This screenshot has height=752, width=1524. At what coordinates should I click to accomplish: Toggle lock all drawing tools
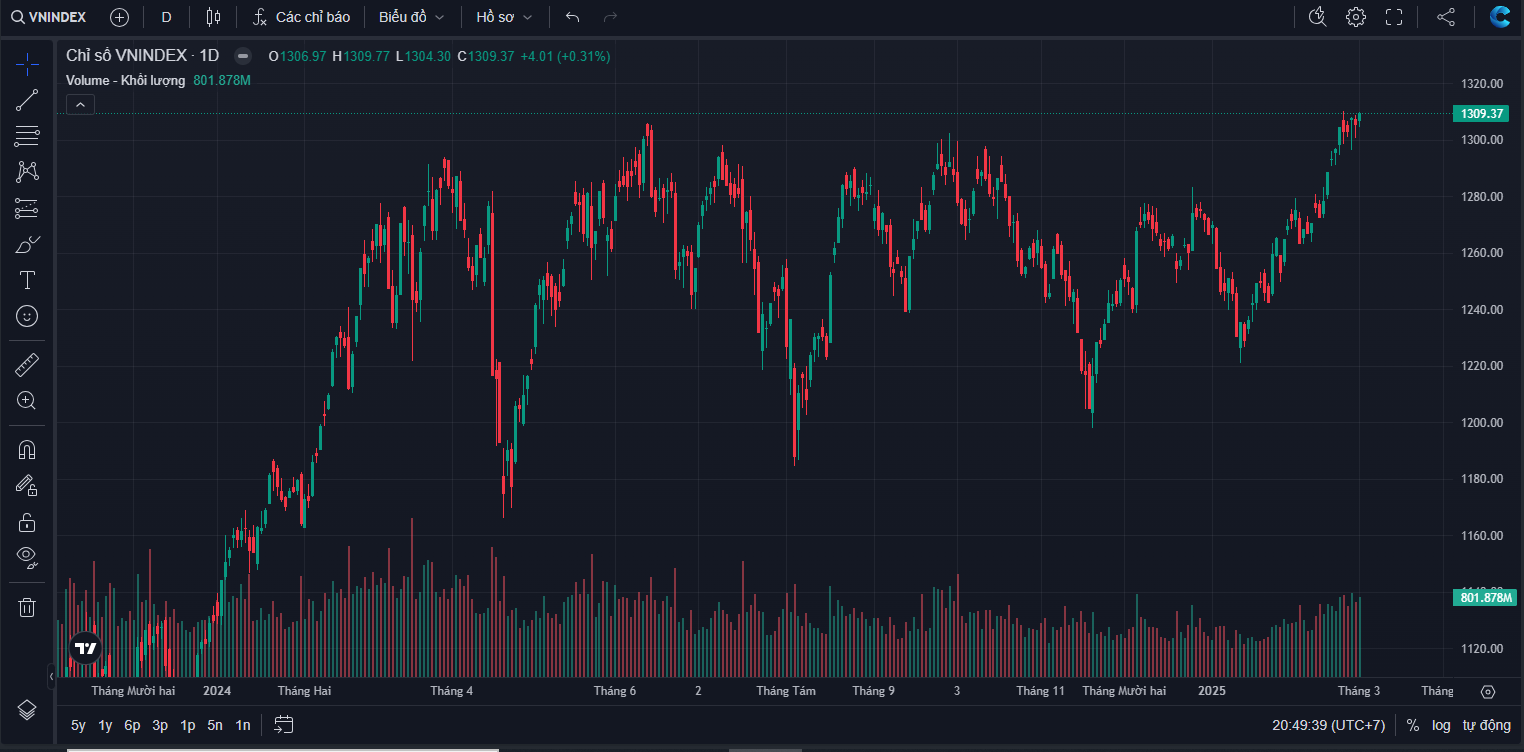point(27,522)
